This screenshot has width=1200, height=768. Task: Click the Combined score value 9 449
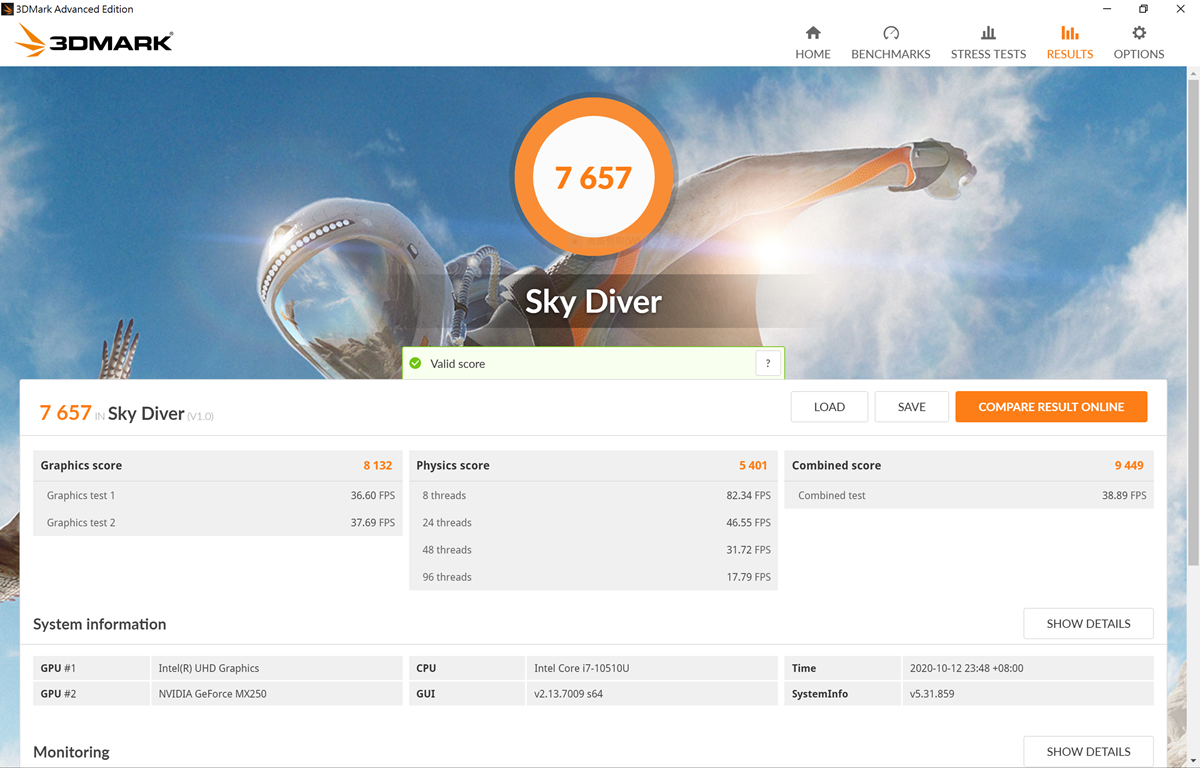pyautogui.click(x=1129, y=466)
